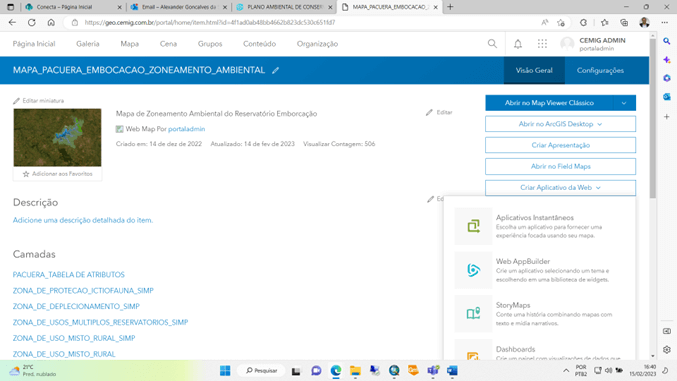Click the browser address bar URL
The width and height of the screenshot is (677, 381).
point(210,22)
